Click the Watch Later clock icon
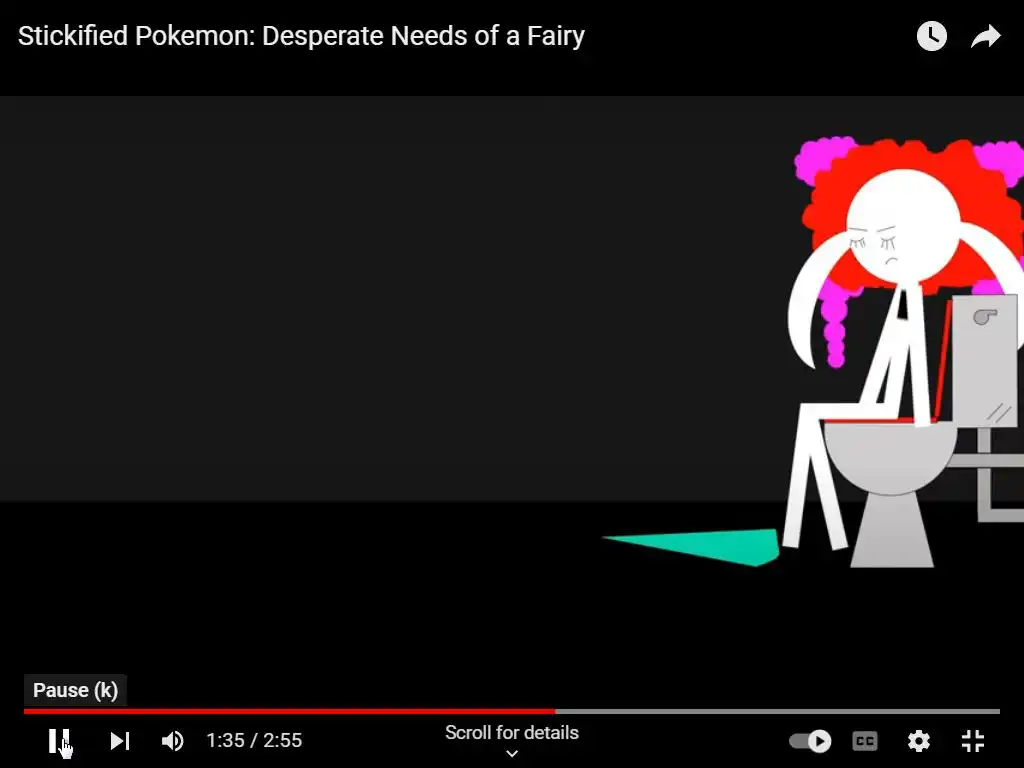The width and height of the screenshot is (1024, 768). (x=931, y=36)
